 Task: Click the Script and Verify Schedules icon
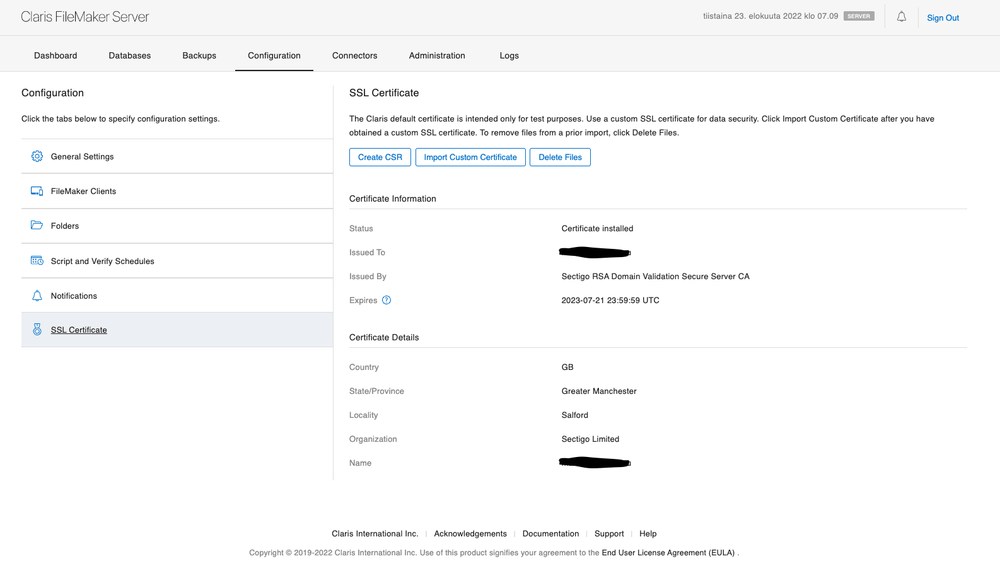click(x=37, y=260)
